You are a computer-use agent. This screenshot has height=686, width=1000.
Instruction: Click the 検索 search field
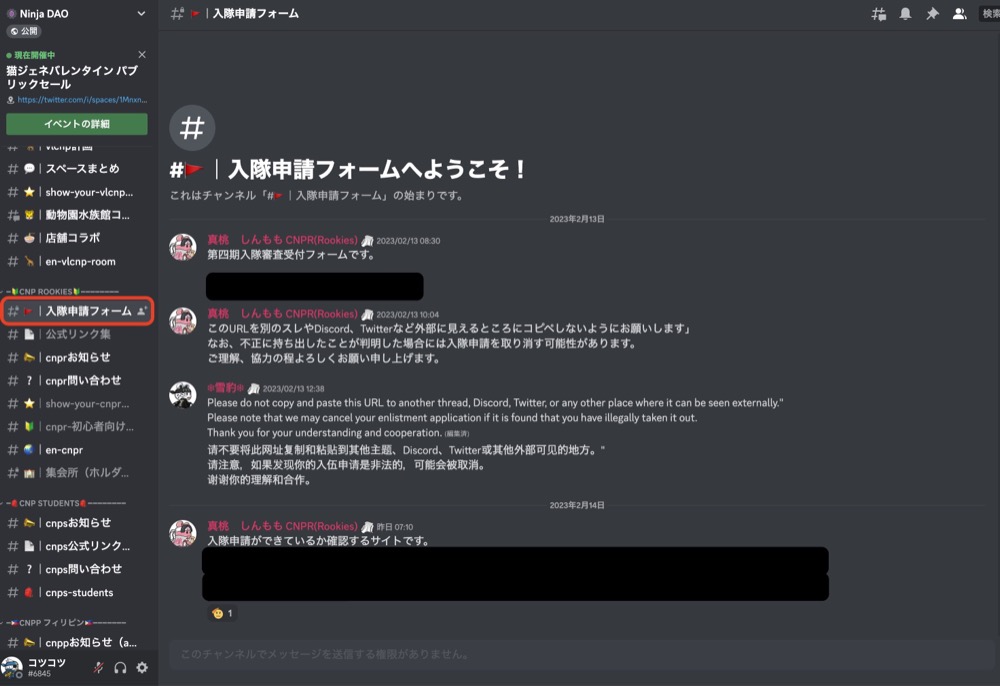pyautogui.click(x=989, y=13)
